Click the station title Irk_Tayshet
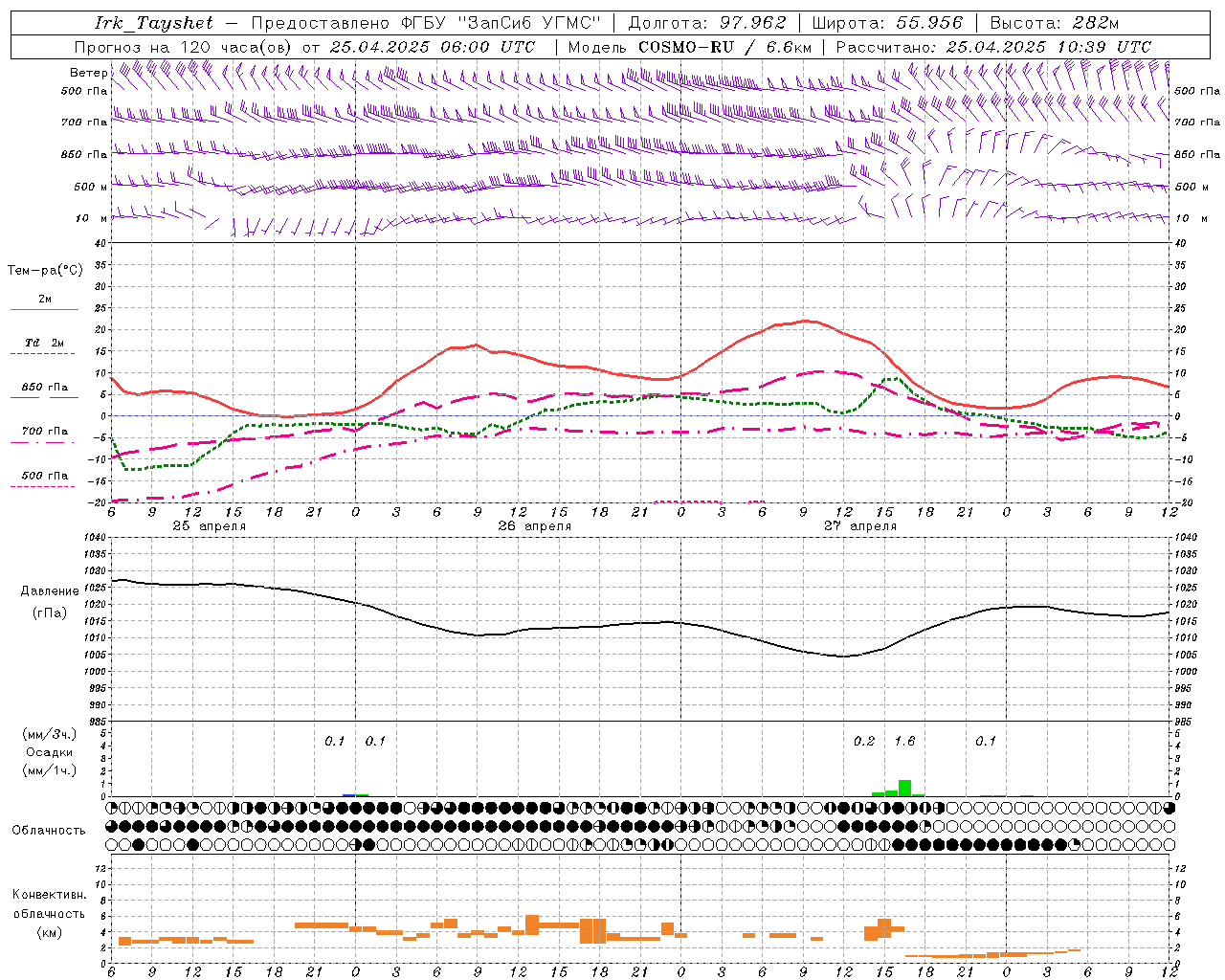Screen dimensions: 1225x980 point(153,23)
